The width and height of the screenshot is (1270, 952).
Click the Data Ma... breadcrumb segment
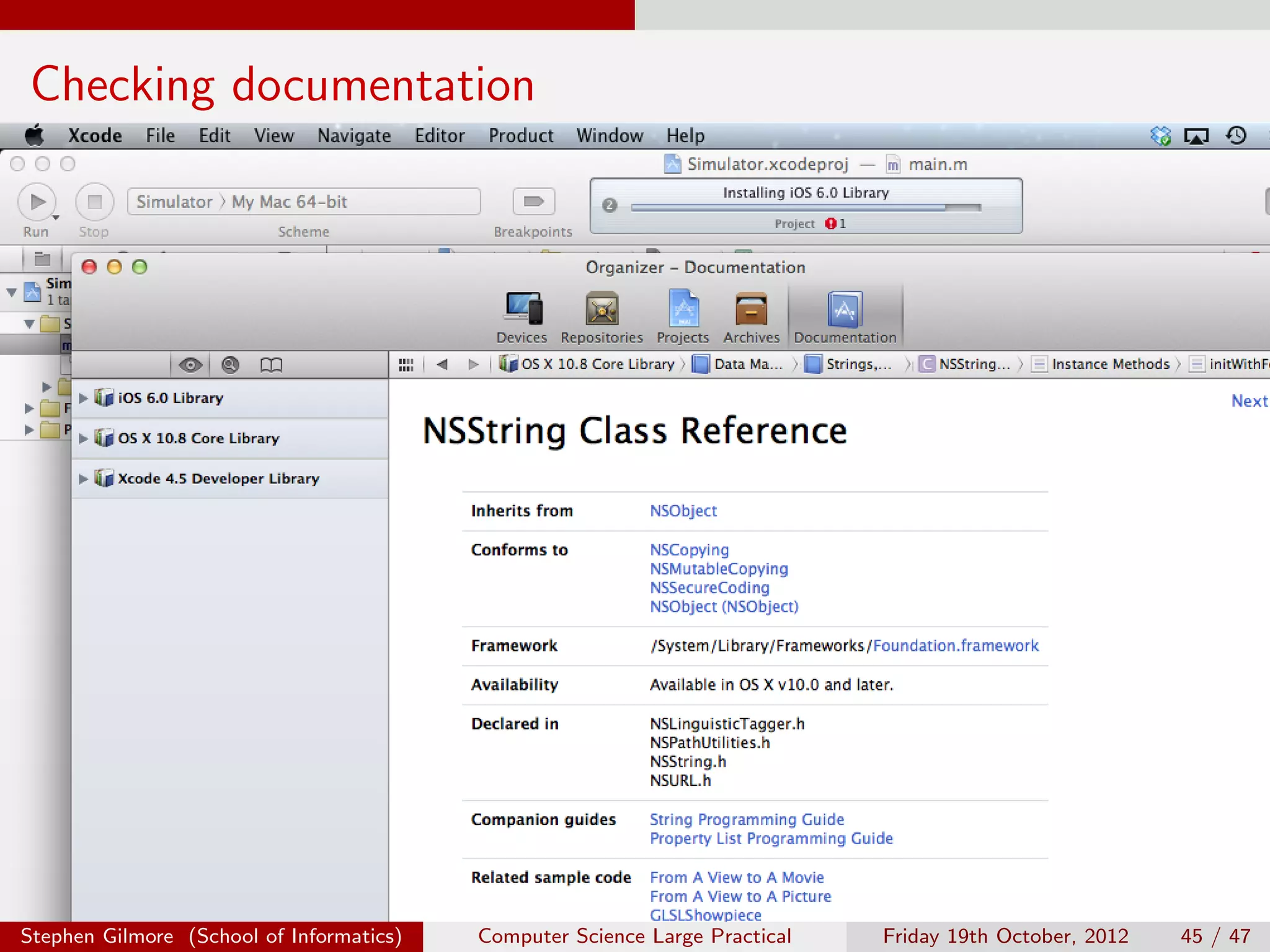pyautogui.click(x=738, y=364)
